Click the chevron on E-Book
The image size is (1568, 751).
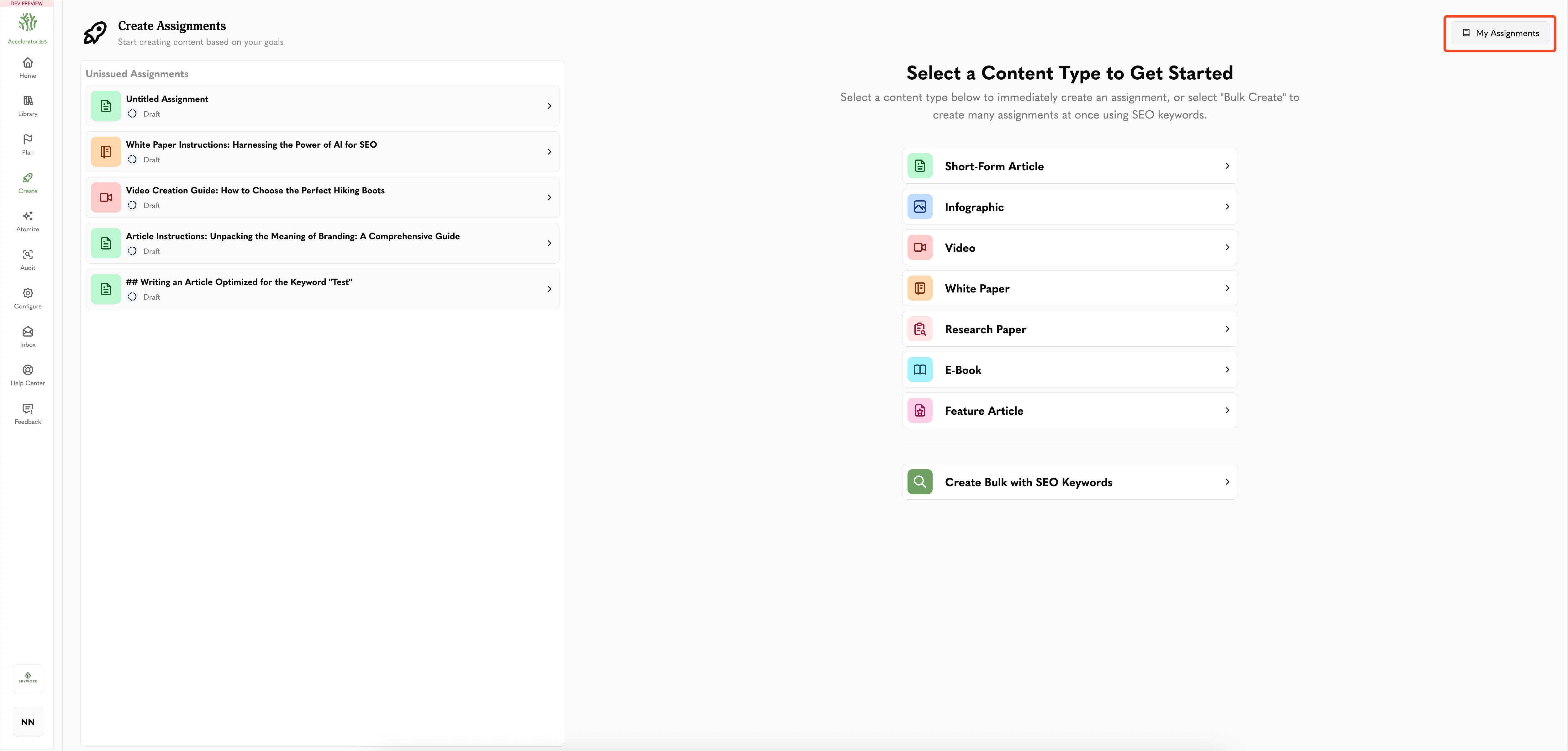pos(1227,370)
